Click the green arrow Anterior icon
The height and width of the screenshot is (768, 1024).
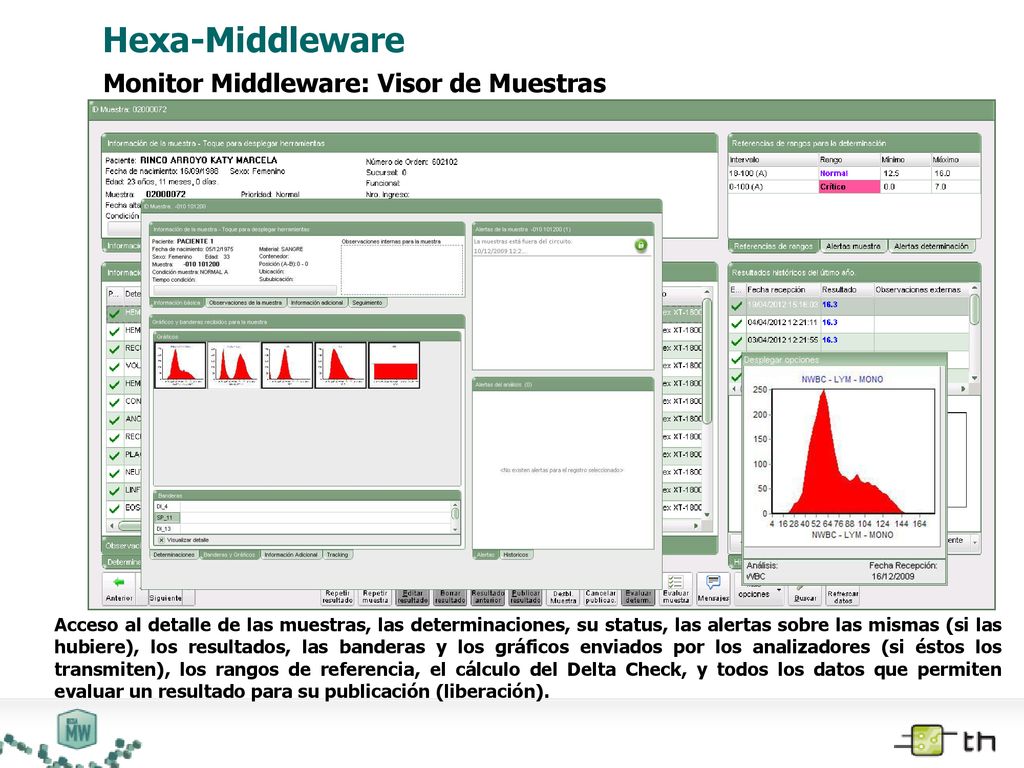pos(118,582)
